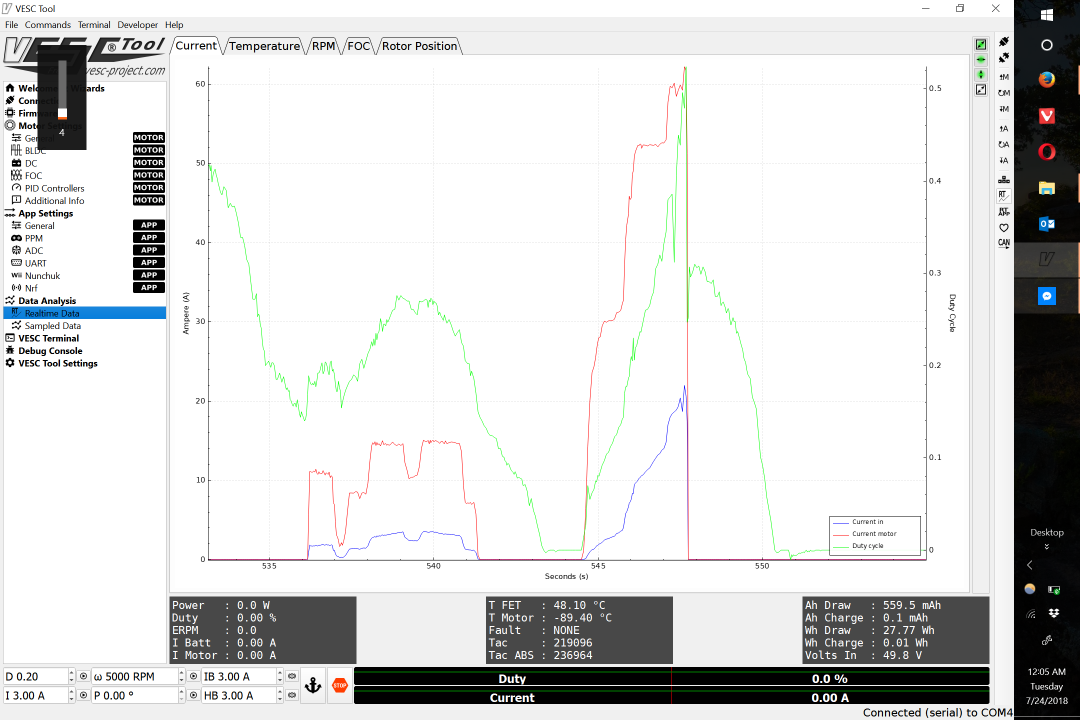Open the Commands menu

pyautogui.click(x=47, y=24)
